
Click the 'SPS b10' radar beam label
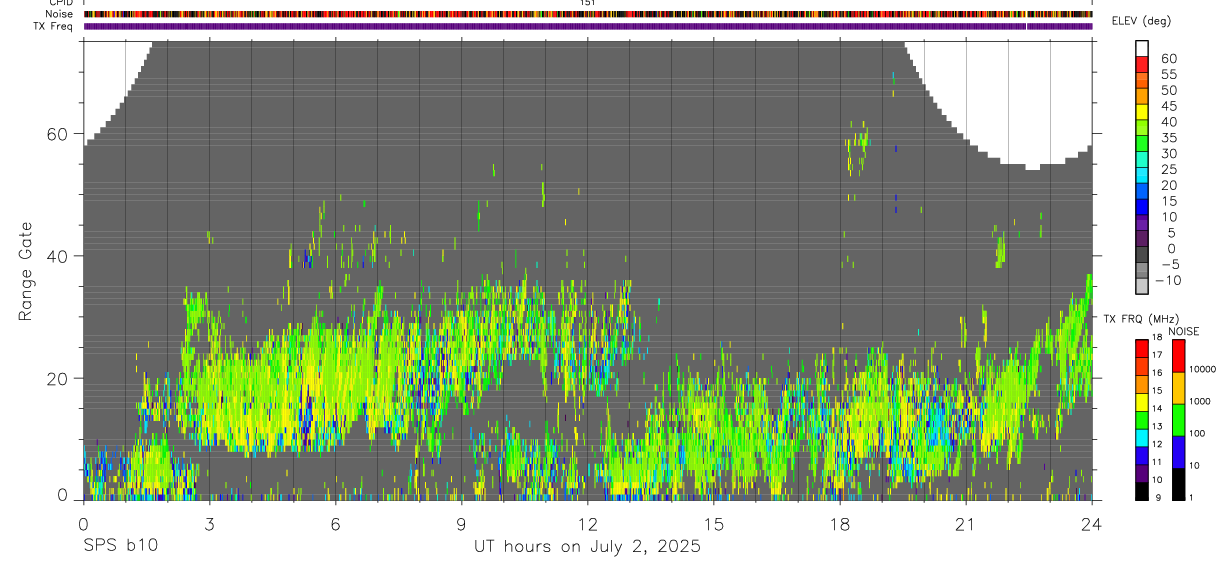pos(120,547)
